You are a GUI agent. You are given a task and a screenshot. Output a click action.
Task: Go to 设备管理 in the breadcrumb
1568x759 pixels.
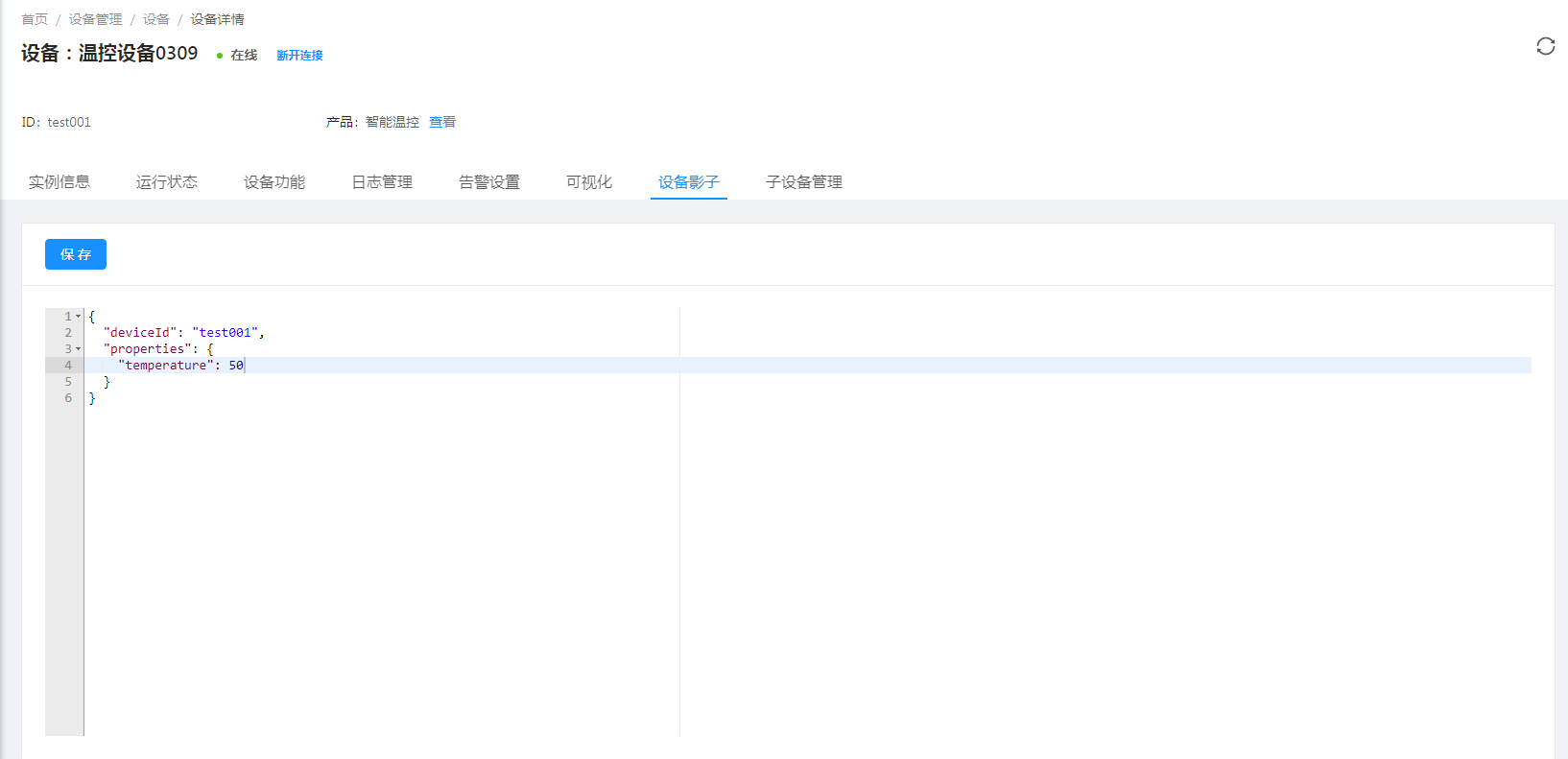tap(95, 19)
